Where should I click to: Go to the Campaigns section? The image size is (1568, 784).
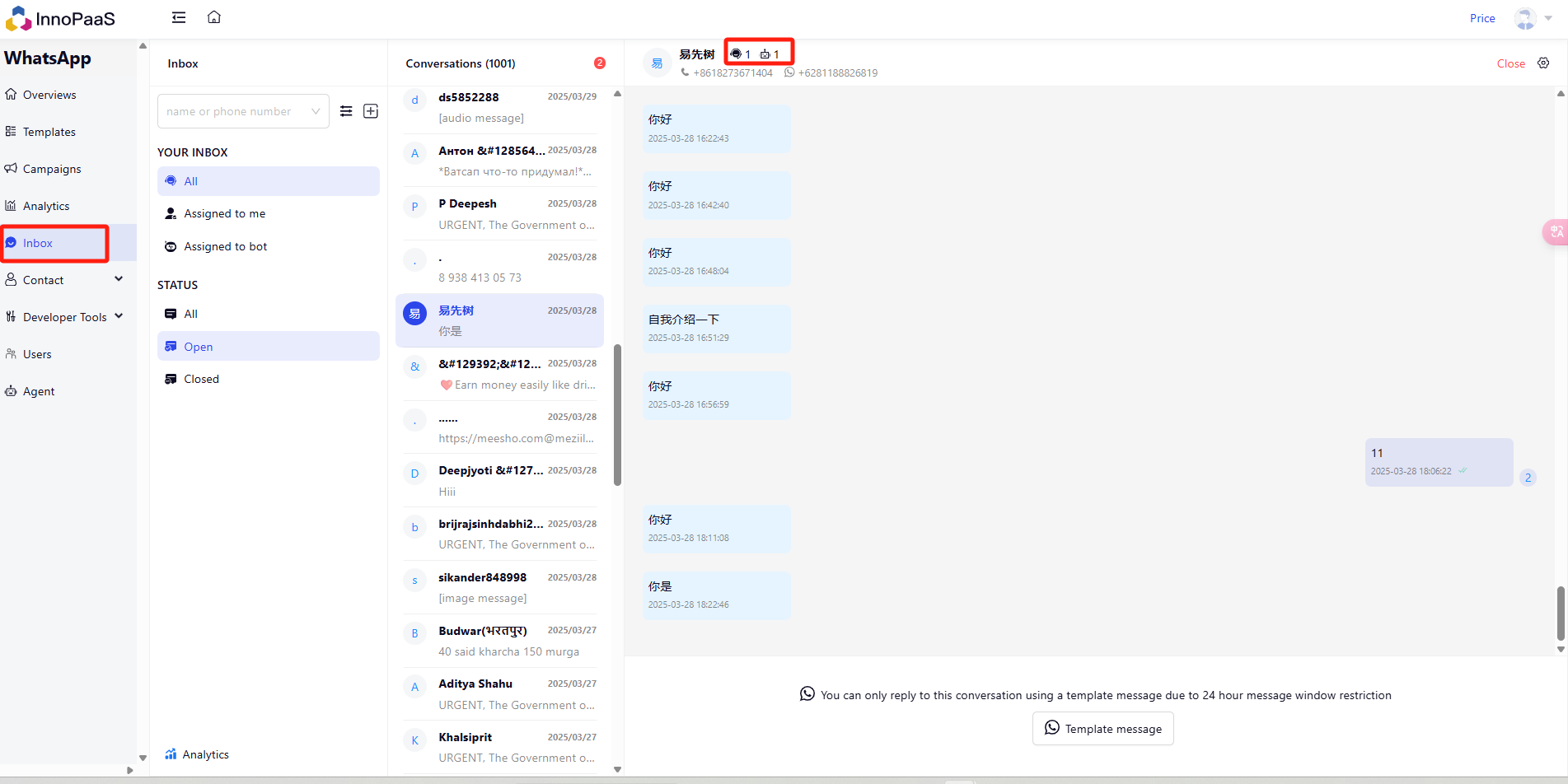(51, 169)
